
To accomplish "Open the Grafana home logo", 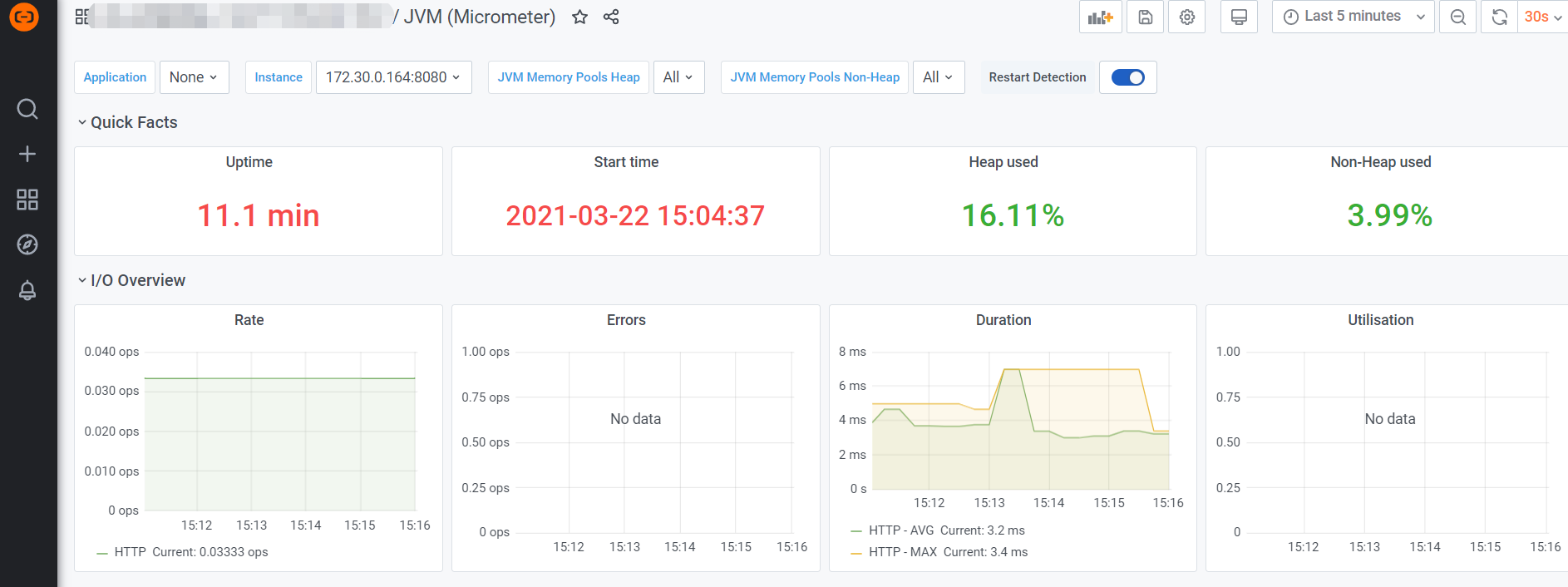I will point(24,17).
